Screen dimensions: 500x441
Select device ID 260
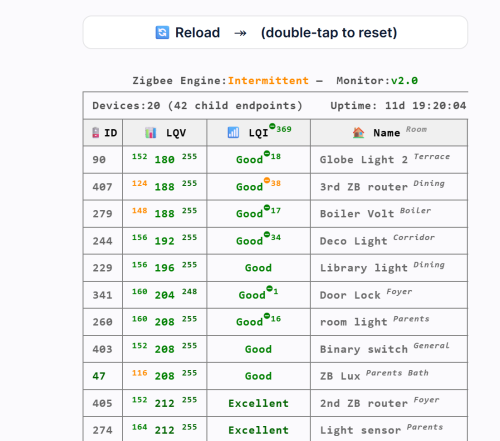point(102,322)
